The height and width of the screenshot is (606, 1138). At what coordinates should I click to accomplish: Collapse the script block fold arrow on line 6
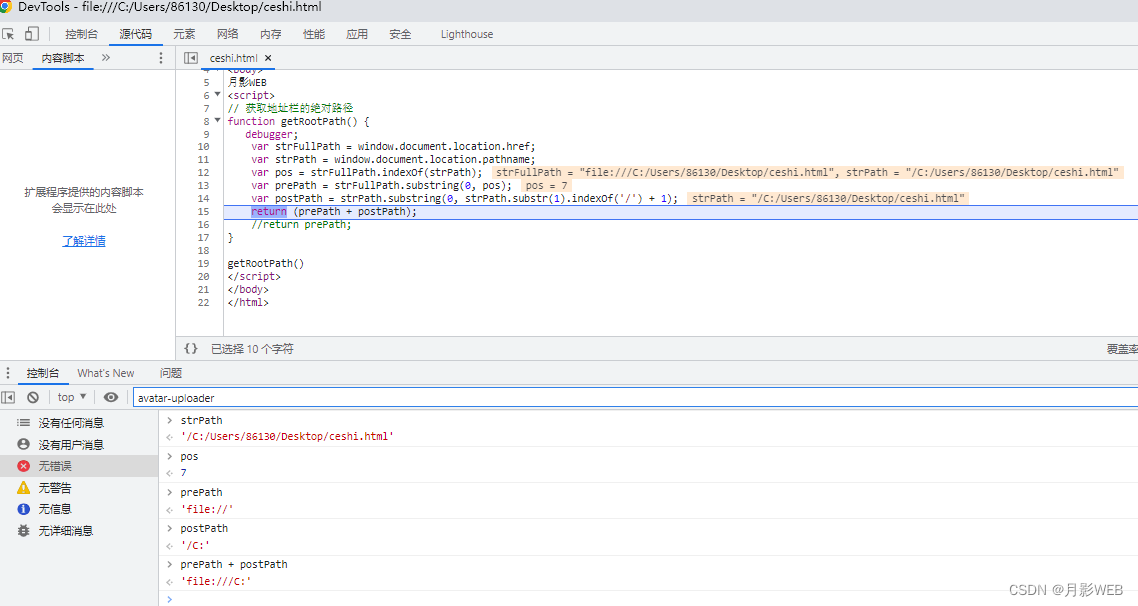coord(217,94)
